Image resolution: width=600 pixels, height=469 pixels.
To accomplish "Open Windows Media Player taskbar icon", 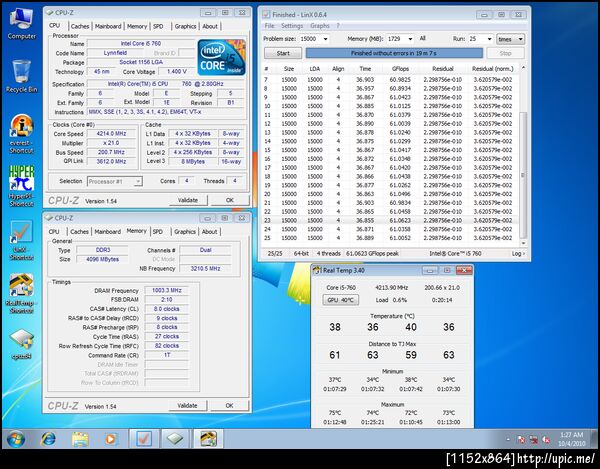I will click(x=110, y=439).
